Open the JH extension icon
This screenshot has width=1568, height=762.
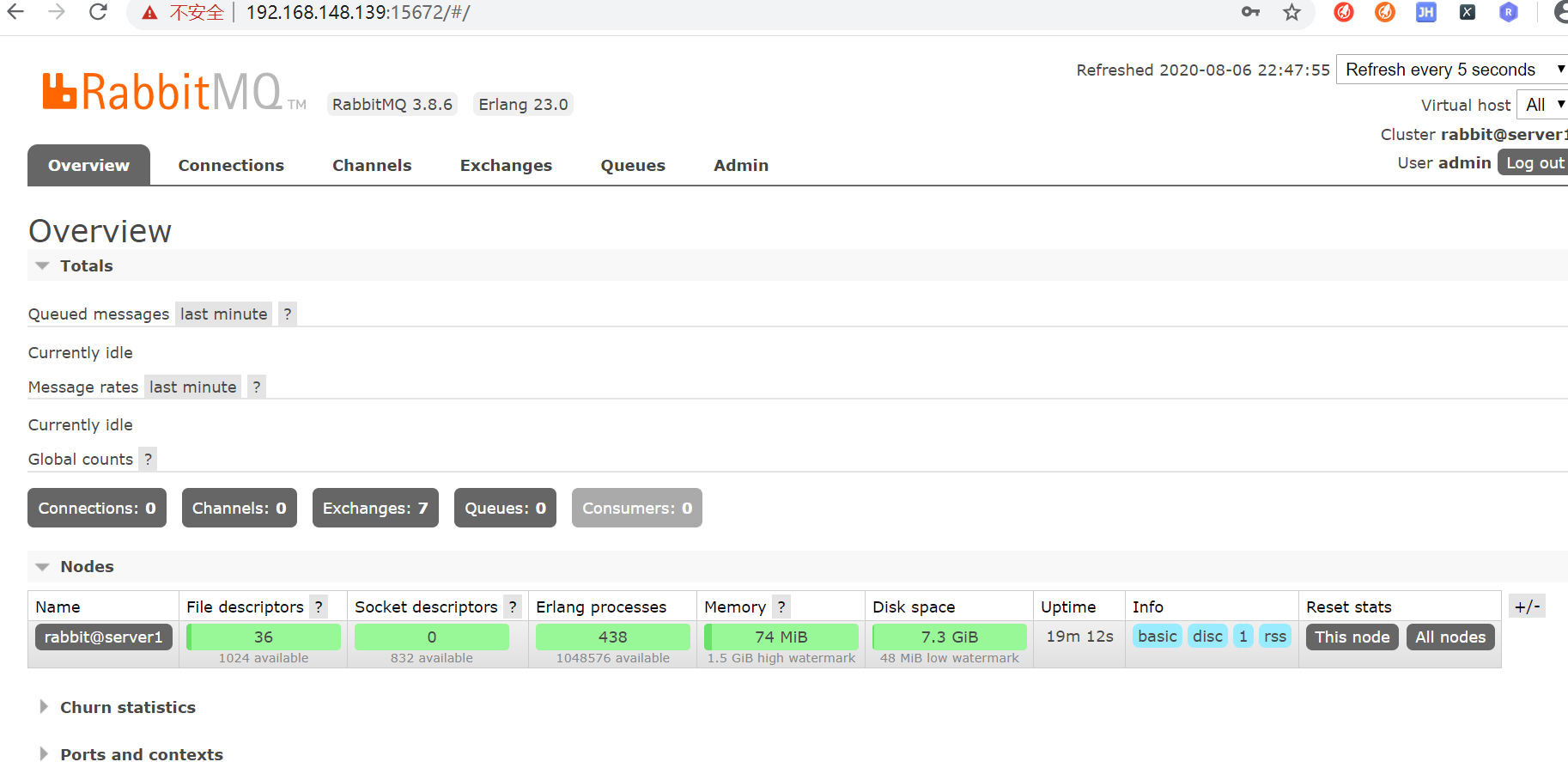pos(1426,12)
